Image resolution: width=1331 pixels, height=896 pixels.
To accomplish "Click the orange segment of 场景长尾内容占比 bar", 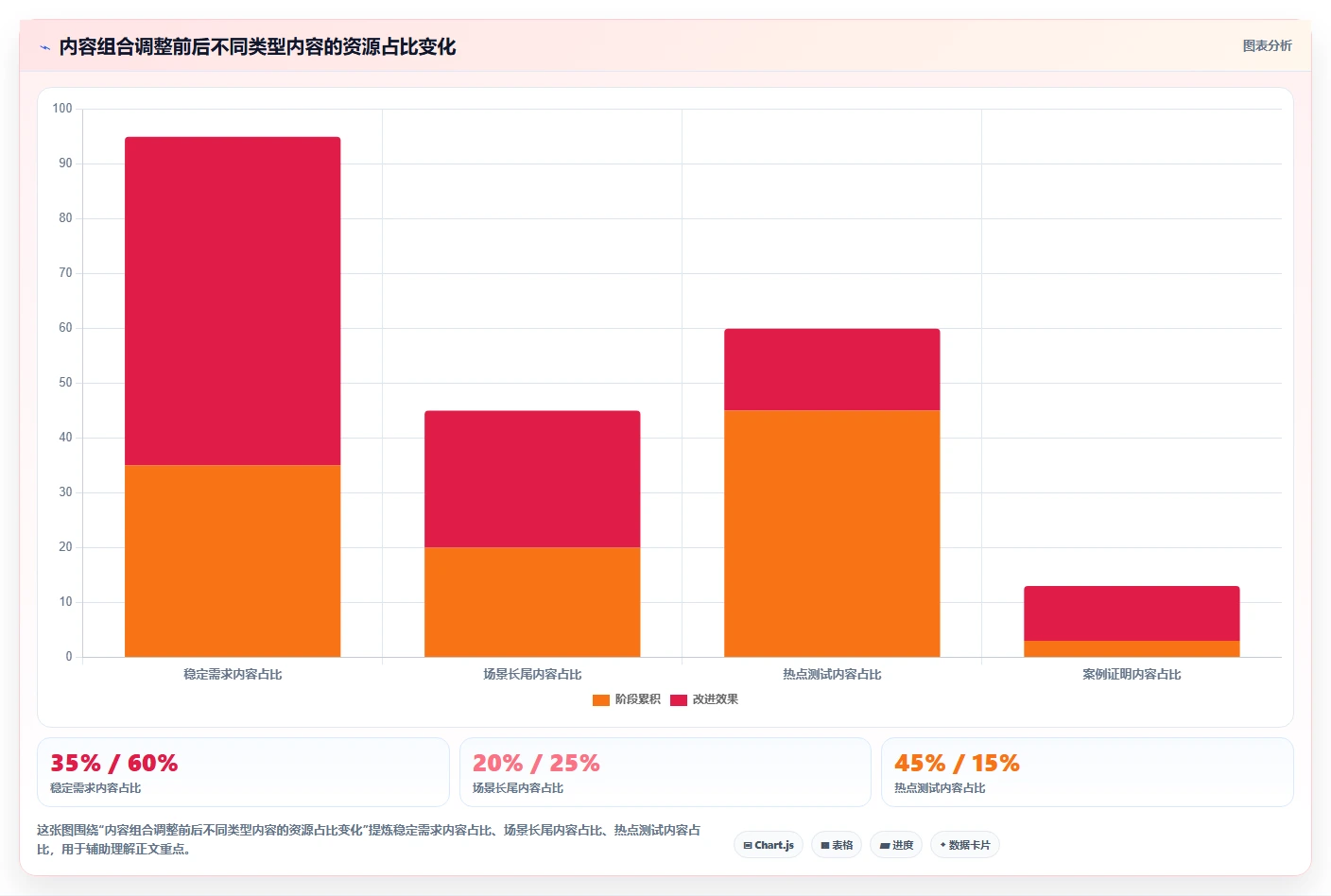I will pyautogui.click(x=532, y=602).
